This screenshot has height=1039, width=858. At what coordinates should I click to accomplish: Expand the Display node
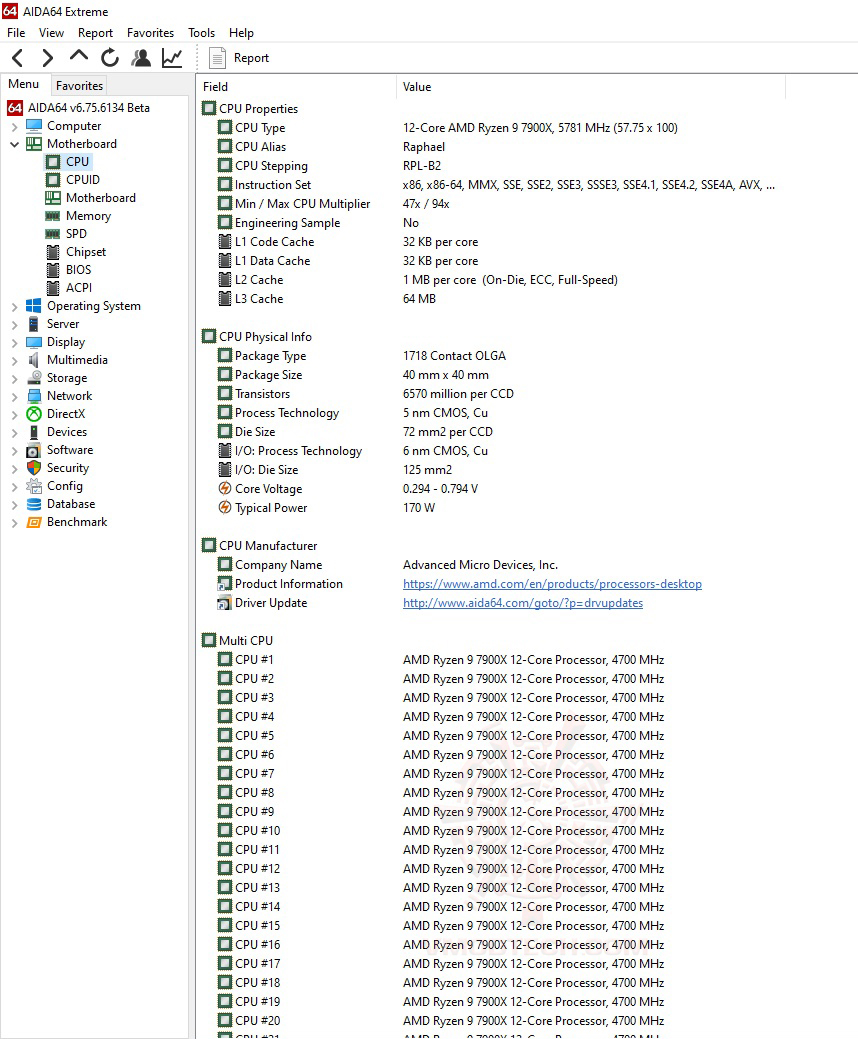(15, 343)
